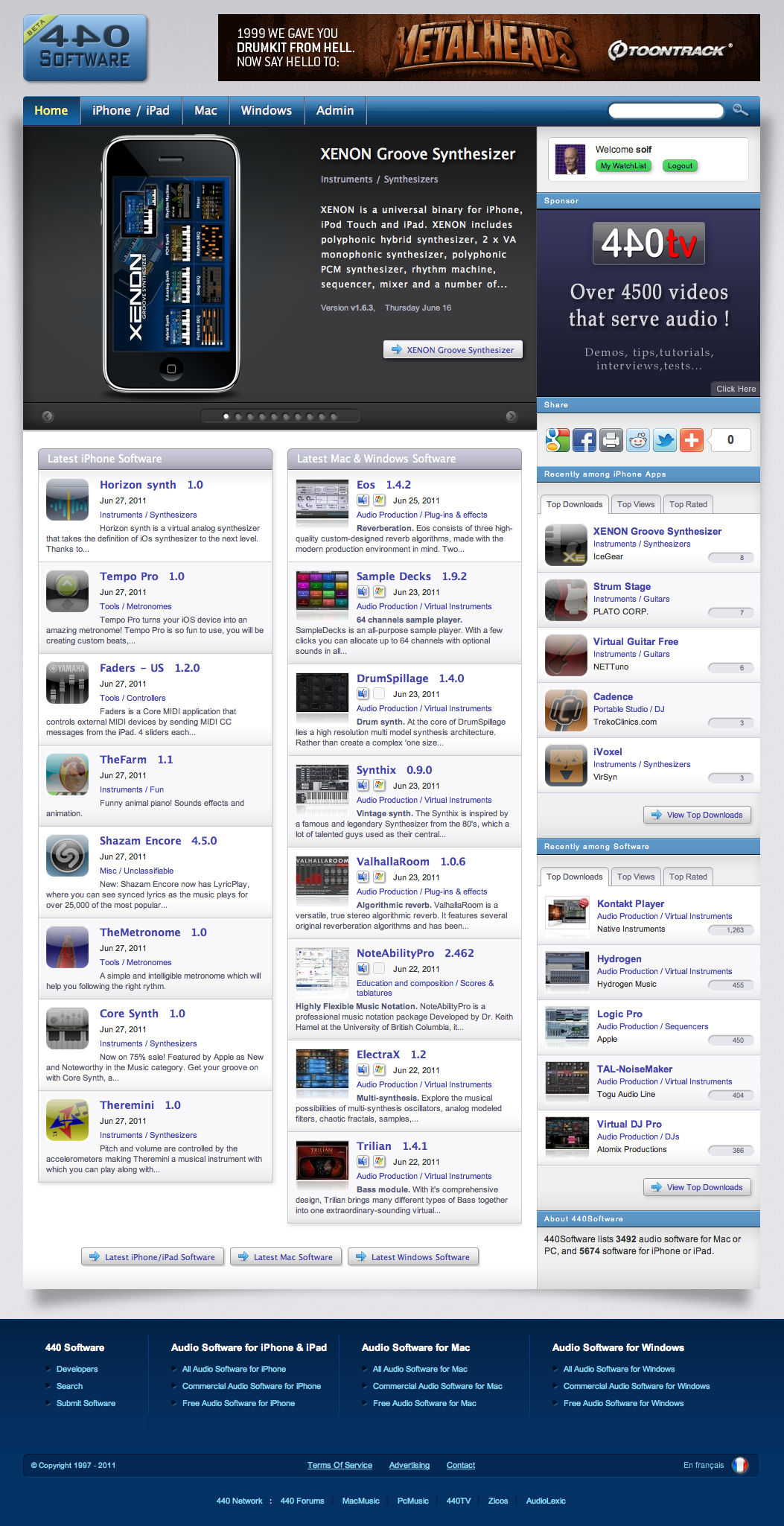The height and width of the screenshot is (1526, 784).
Task: Share the page on Reddit
Action: (x=638, y=440)
